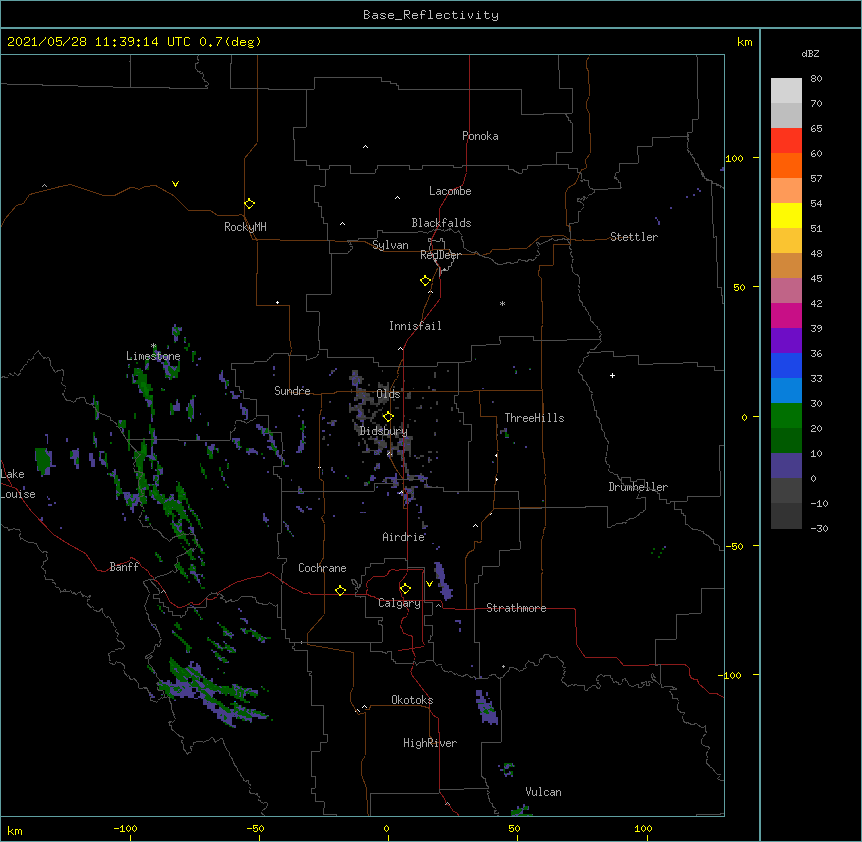Click the white asterisk marker above Limestone
The image size is (862, 842).
pyautogui.click(x=153, y=346)
